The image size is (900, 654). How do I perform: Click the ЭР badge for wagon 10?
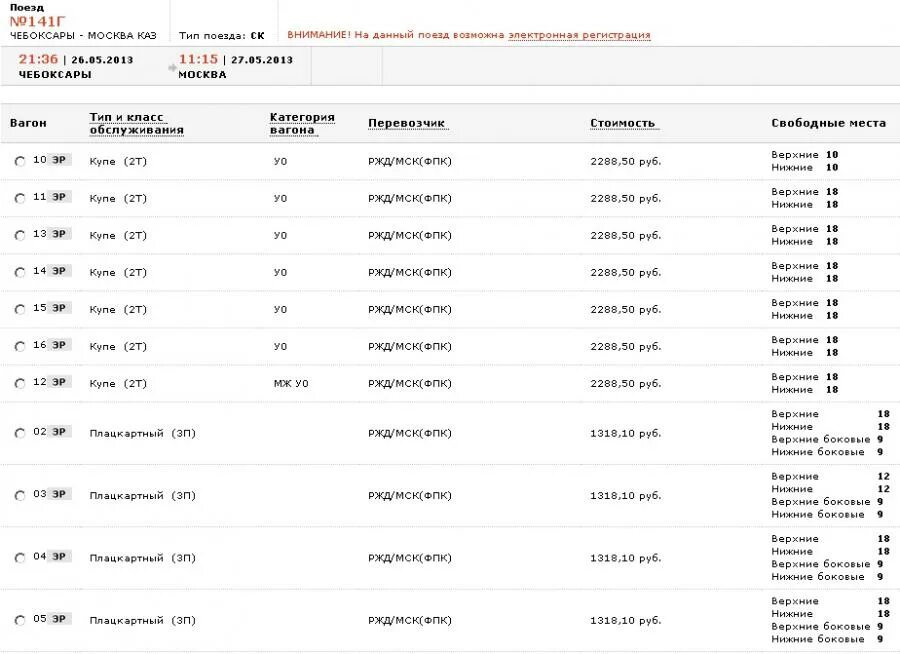(59, 160)
